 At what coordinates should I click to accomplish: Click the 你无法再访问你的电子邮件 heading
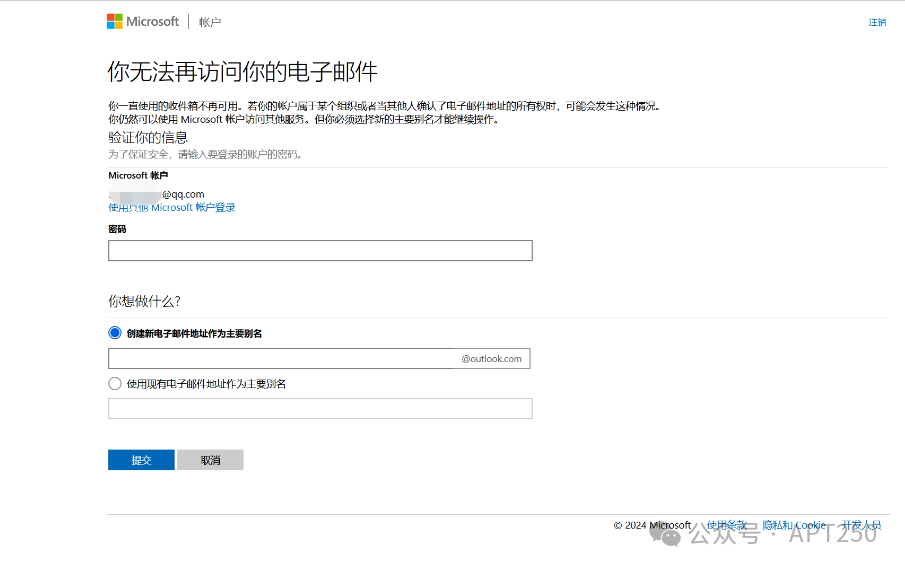coord(242,72)
